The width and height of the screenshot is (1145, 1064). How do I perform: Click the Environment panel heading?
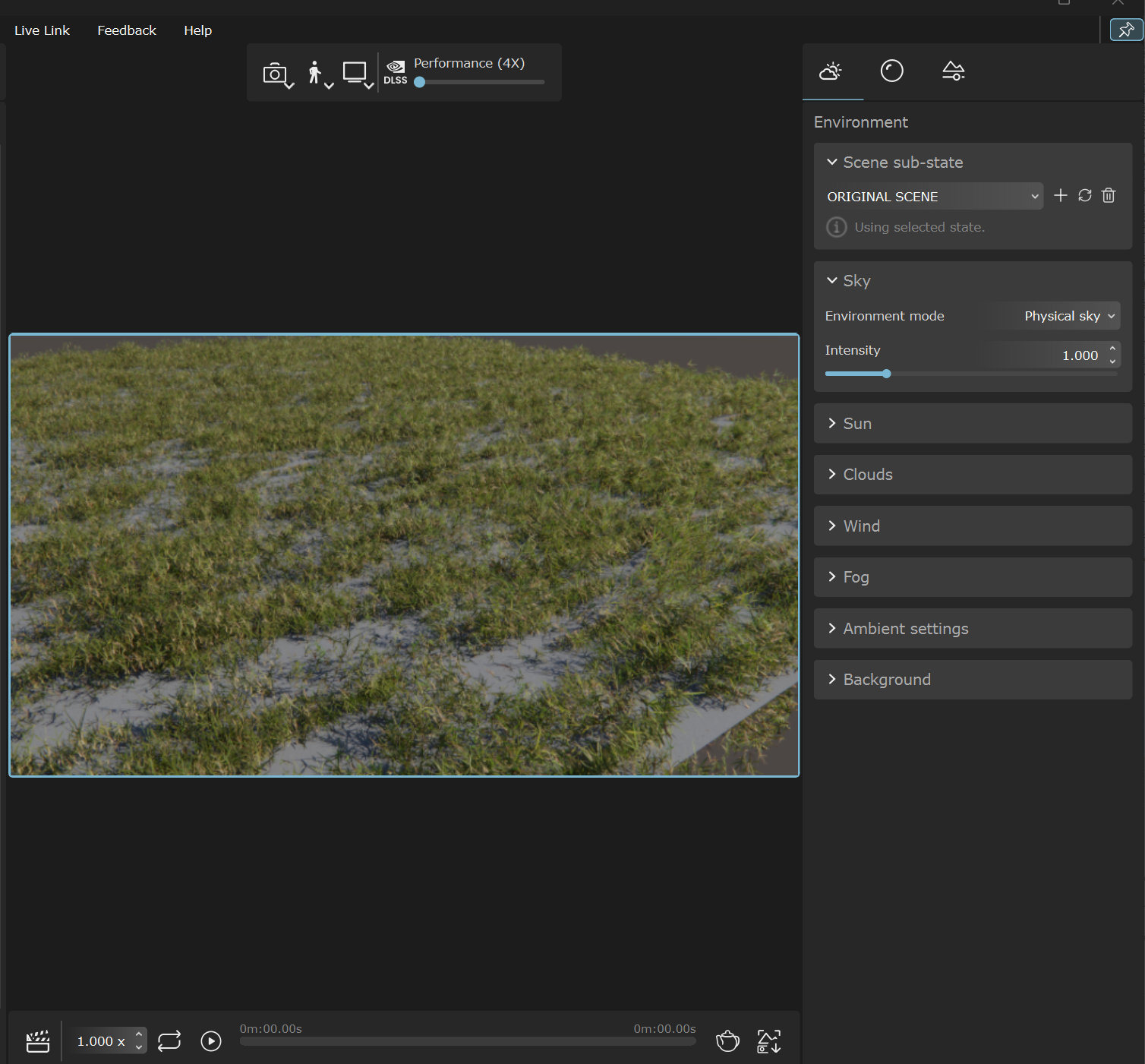861,122
